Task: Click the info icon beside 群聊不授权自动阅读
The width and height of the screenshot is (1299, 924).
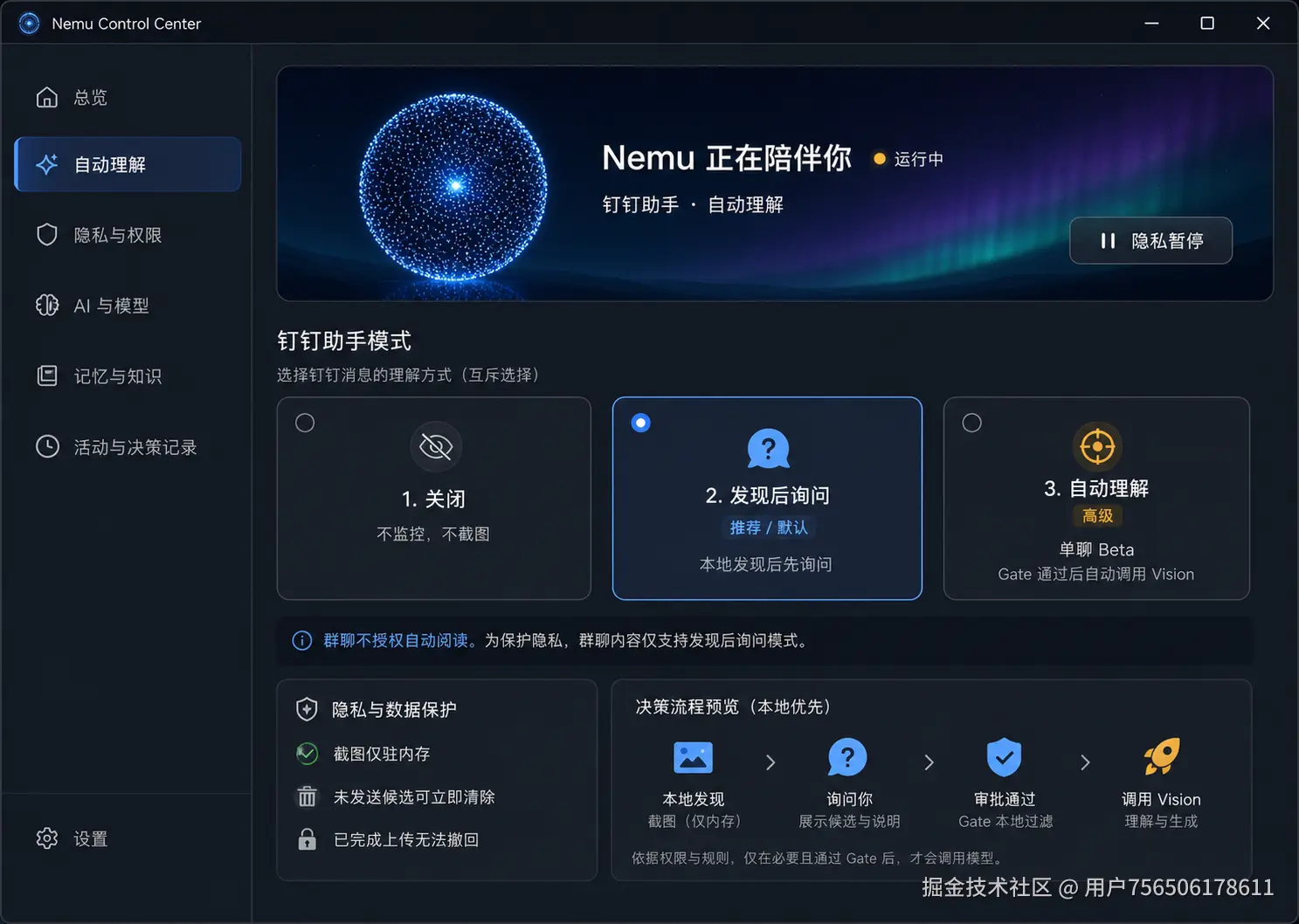Action: (x=302, y=641)
